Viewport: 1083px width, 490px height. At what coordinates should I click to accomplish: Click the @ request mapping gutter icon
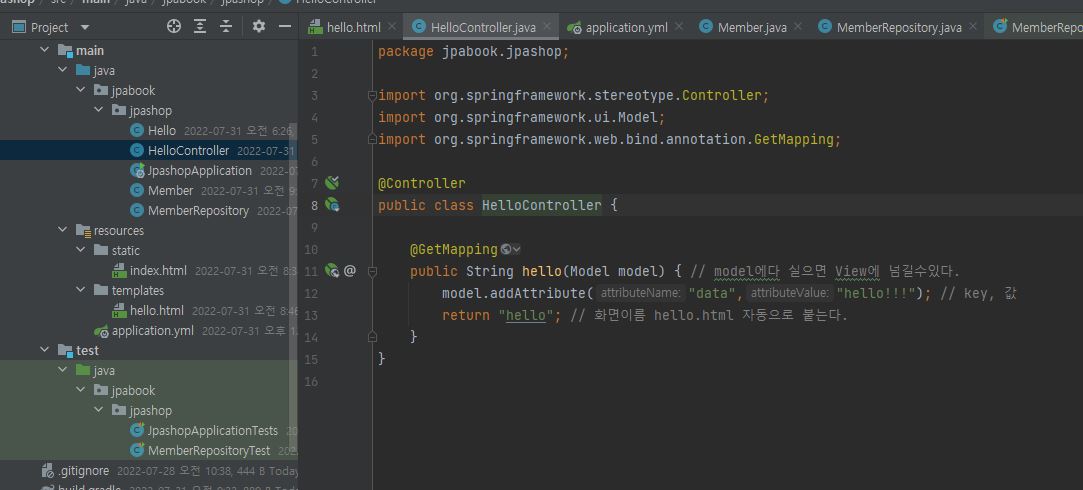pyautogui.click(x=350, y=271)
